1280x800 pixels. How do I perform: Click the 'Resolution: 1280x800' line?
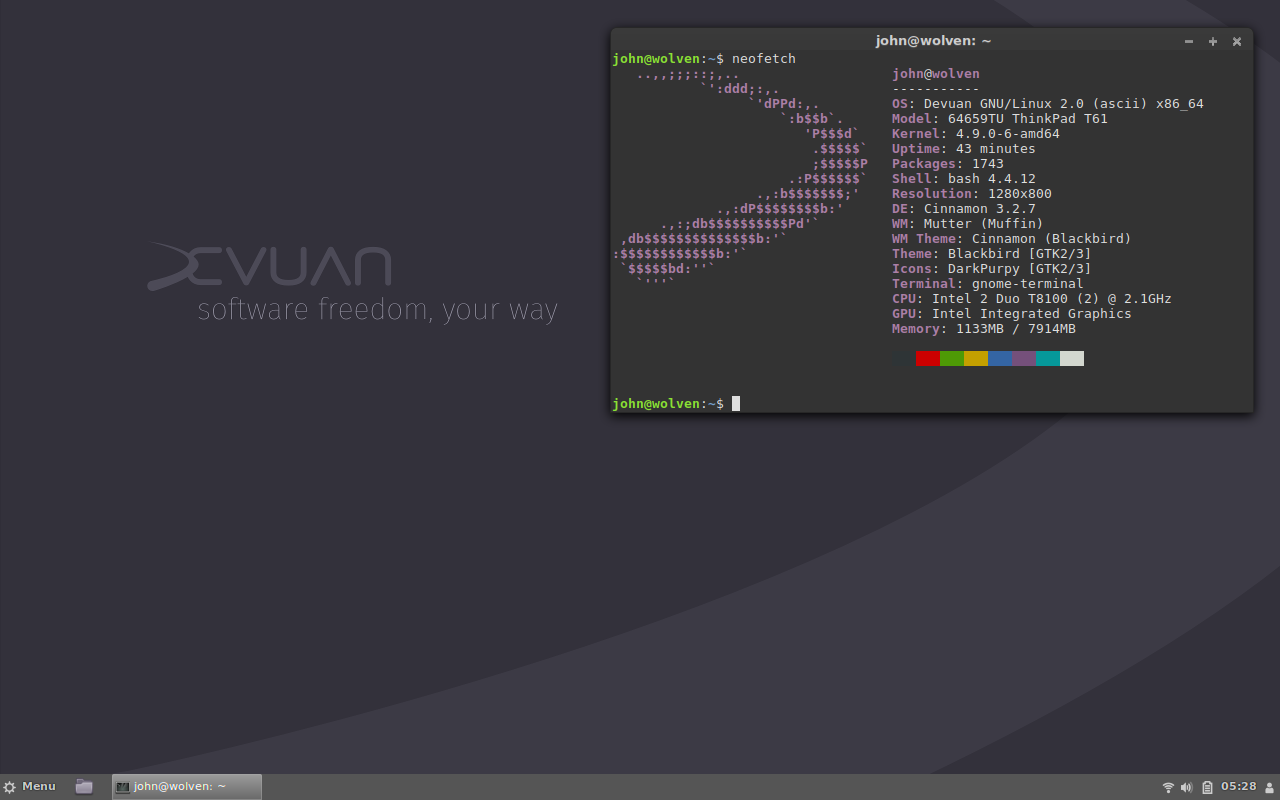point(972,194)
